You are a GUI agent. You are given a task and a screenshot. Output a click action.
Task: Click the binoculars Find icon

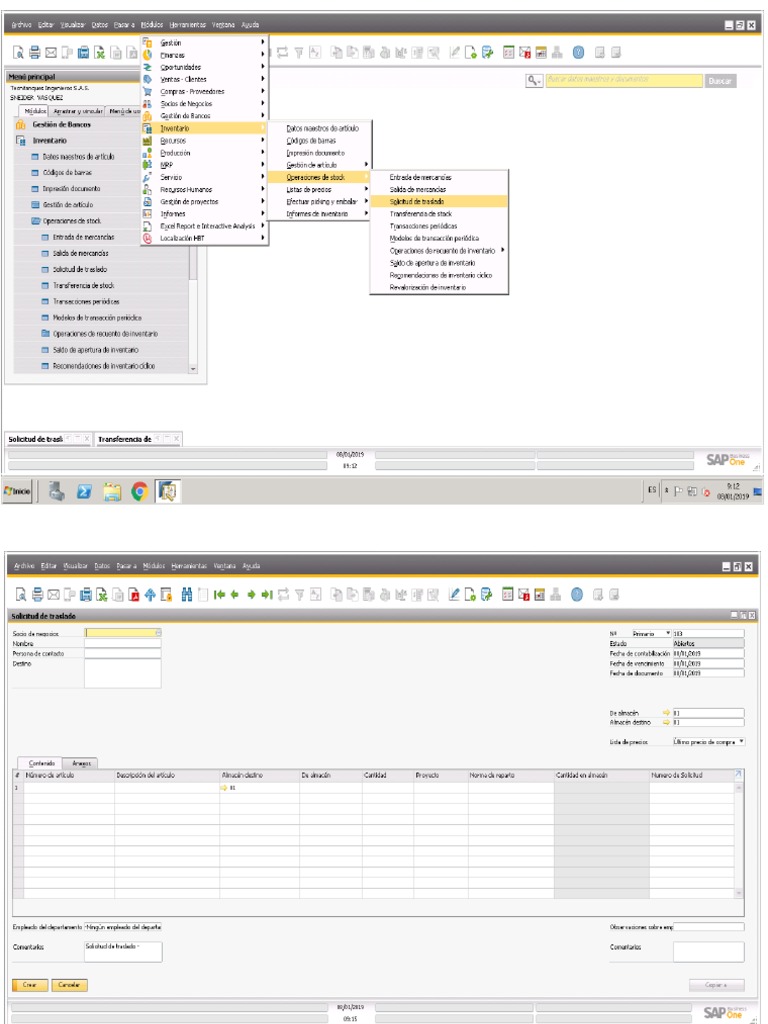(x=187, y=594)
